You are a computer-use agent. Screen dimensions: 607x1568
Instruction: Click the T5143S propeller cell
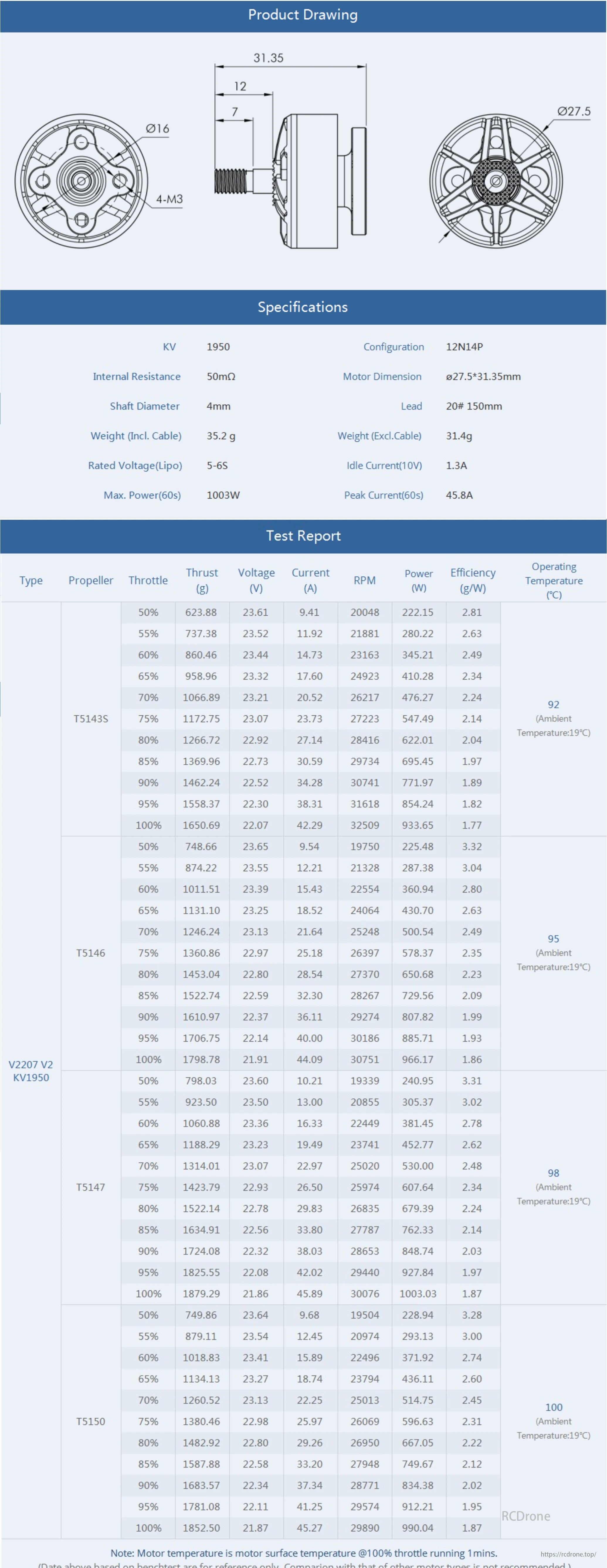(91, 719)
